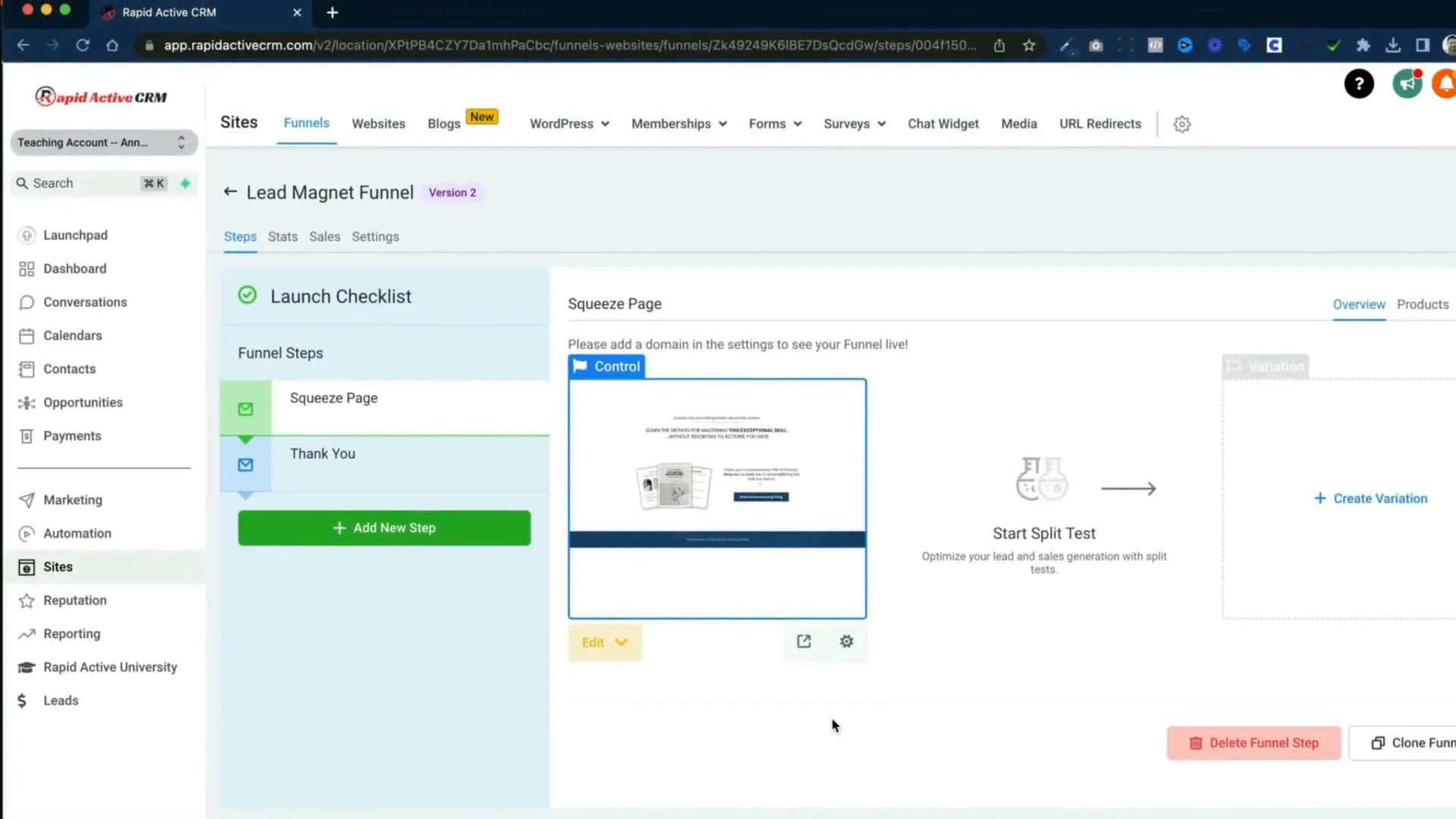The height and width of the screenshot is (819, 1456).
Task: Select the funnel Settings tab
Action: click(x=375, y=237)
